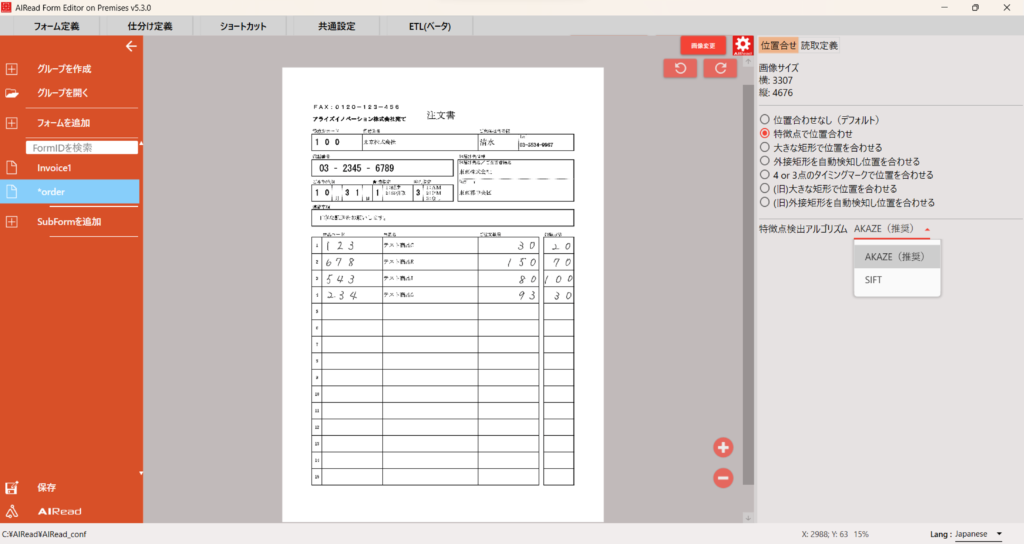Click the rotate counterclockwise button
The height and width of the screenshot is (544, 1024).
click(680, 68)
